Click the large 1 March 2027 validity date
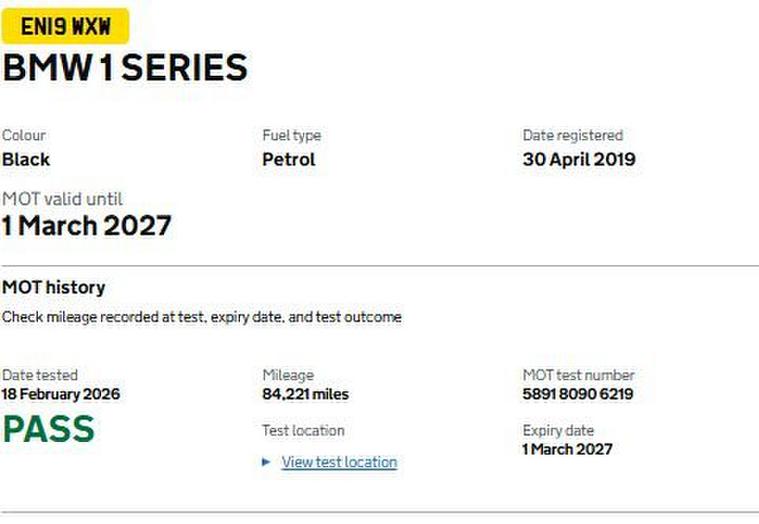The height and width of the screenshot is (524, 759). (86, 225)
